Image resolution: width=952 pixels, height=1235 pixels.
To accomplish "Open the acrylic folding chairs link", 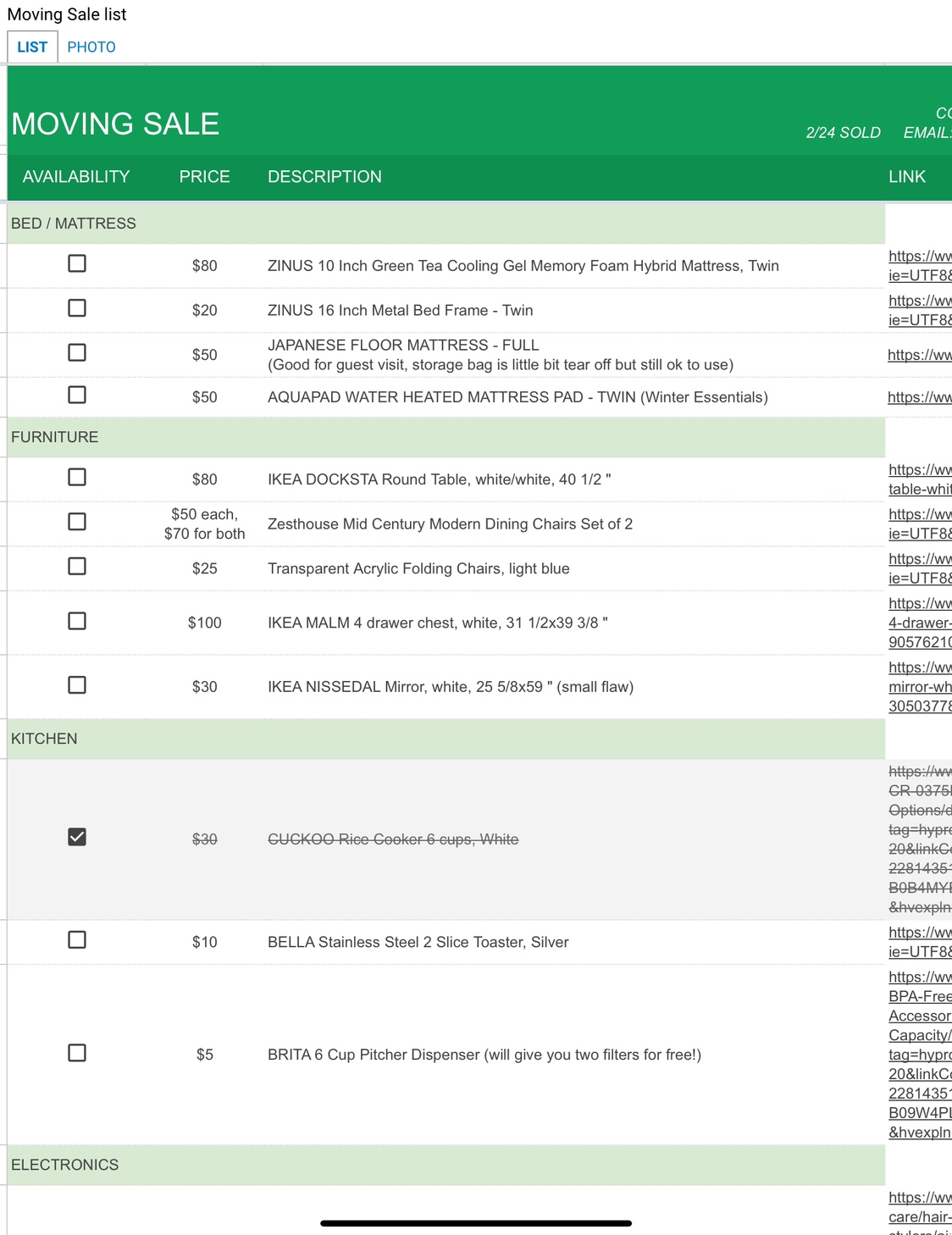I will click(x=920, y=568).
